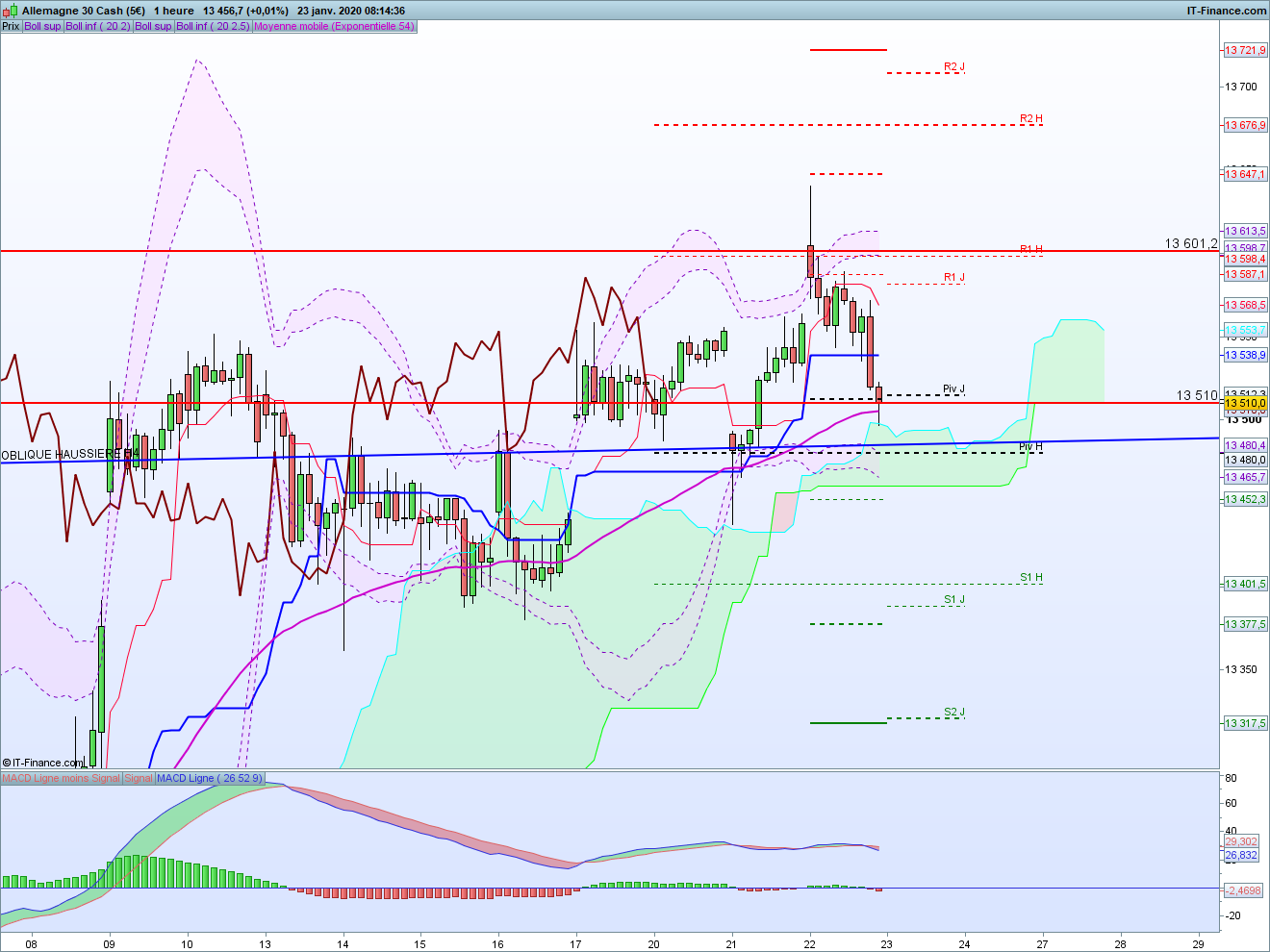Click the 09 date on the time axis
This screenshot has height=952, width=1270.
point(109,943)
